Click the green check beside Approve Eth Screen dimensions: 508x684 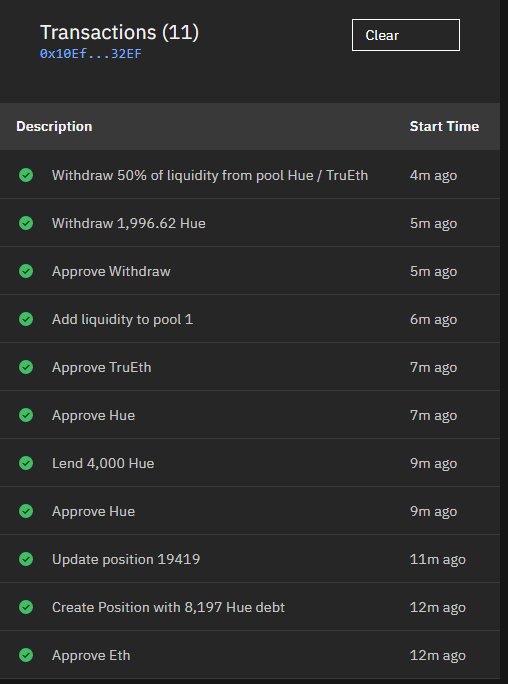click(x=26, y=655)
